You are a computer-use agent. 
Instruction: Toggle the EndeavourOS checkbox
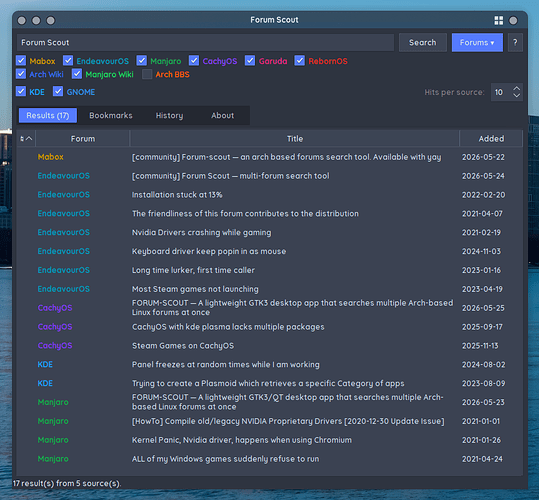tap(68, 61)
